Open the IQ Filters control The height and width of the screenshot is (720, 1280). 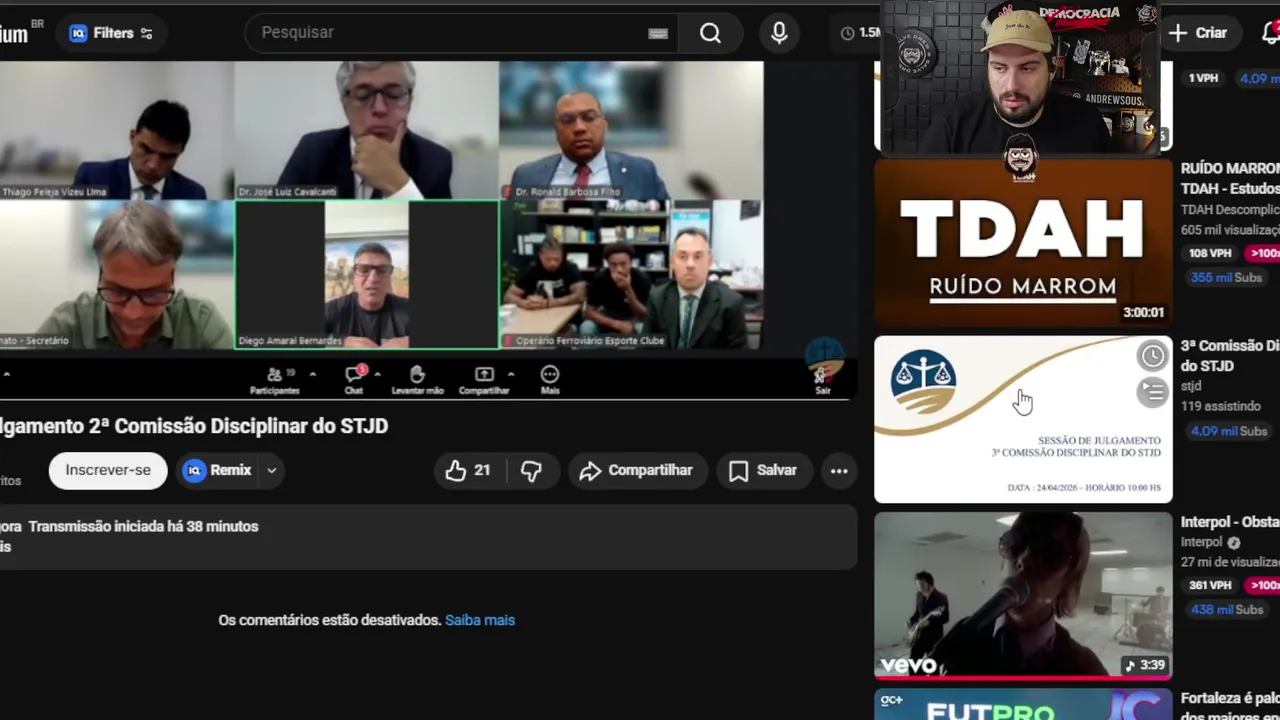pyautogui.click(x=111, y=33)
